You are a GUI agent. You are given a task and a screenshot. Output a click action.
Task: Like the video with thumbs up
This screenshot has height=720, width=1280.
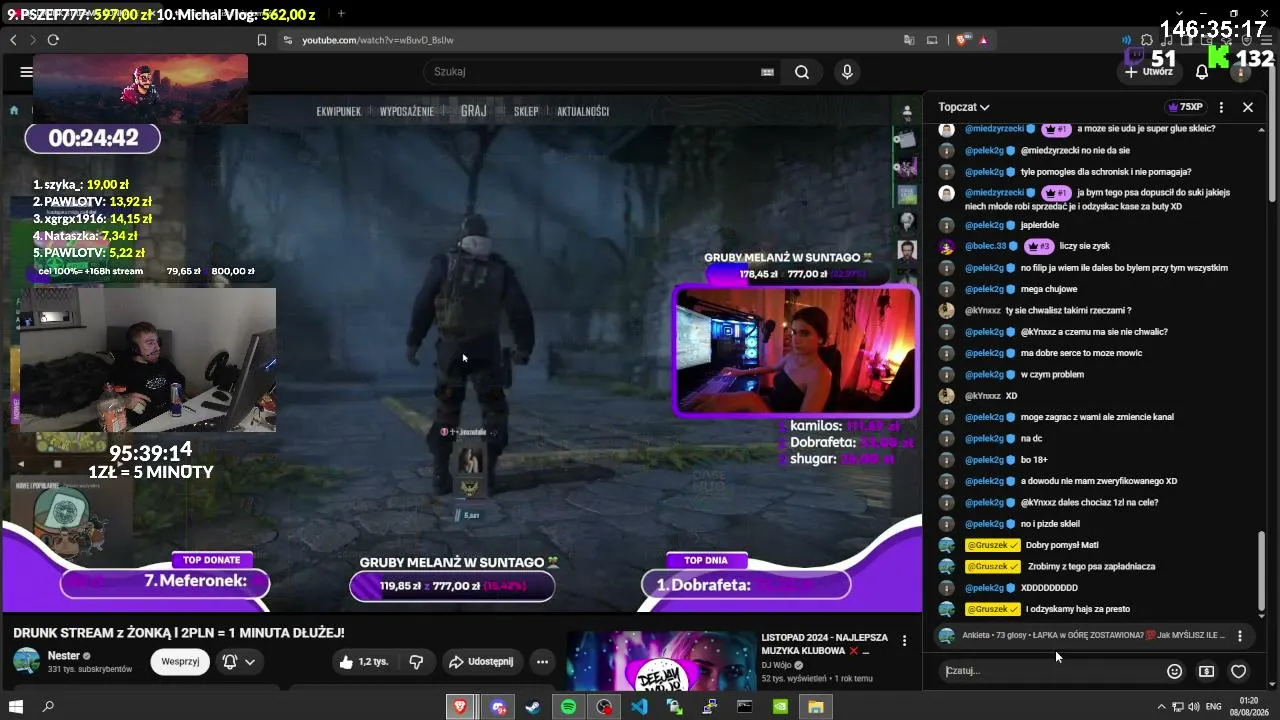(x=363, y=661)
